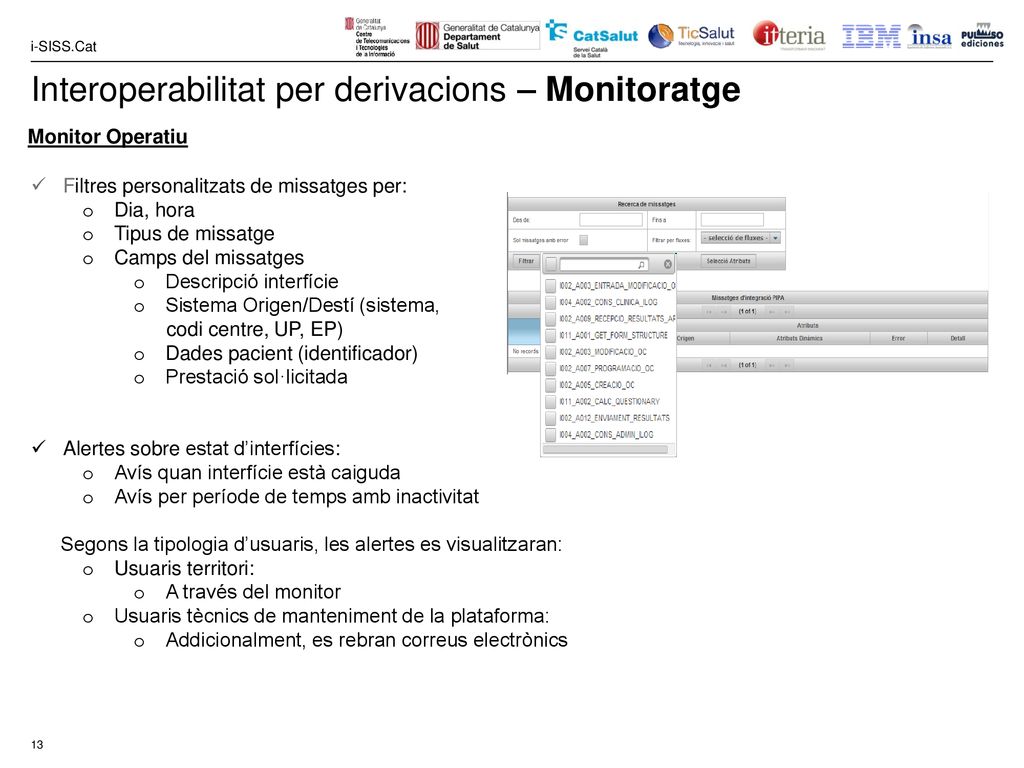Screen dimensions: 1024x768
Task: Go to last page in the bottom paginator
Action: (x=788, y=365)
